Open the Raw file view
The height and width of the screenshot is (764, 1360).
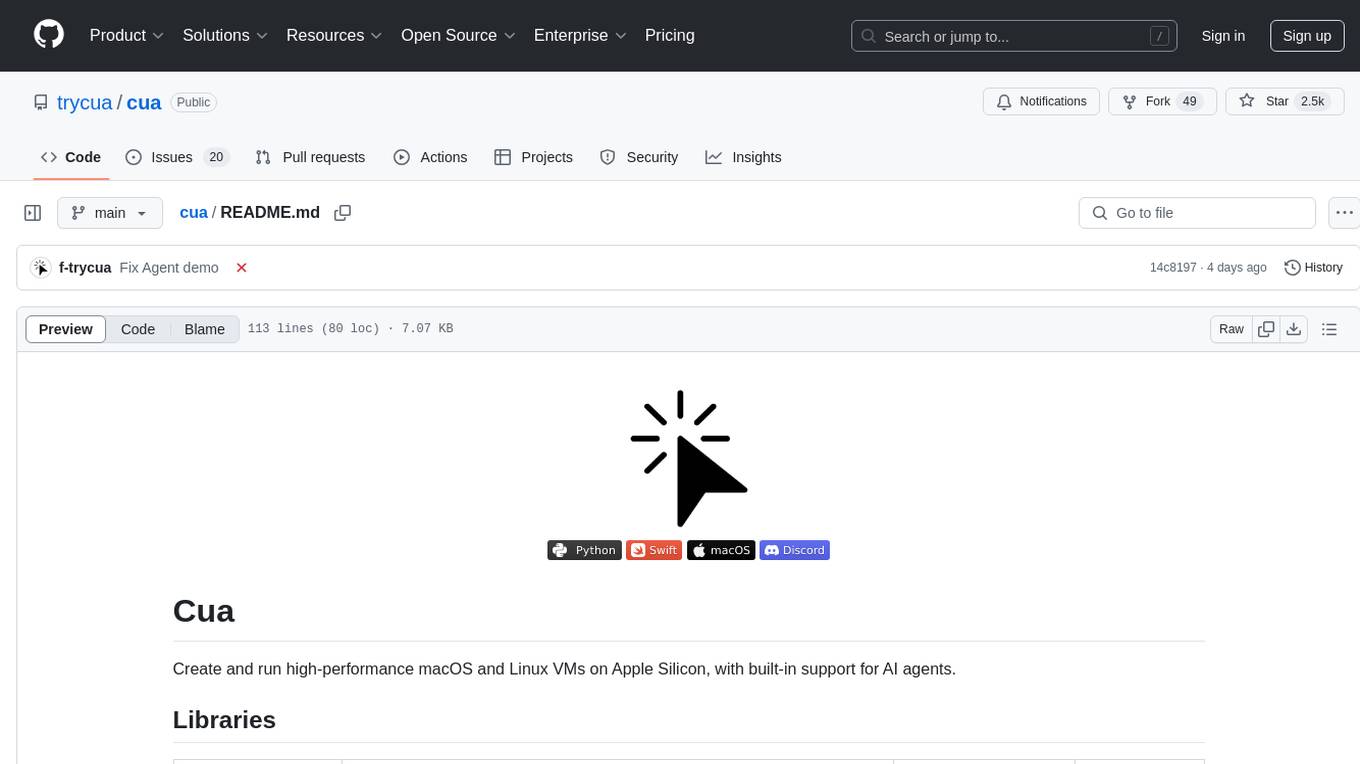coord(1231,329)
